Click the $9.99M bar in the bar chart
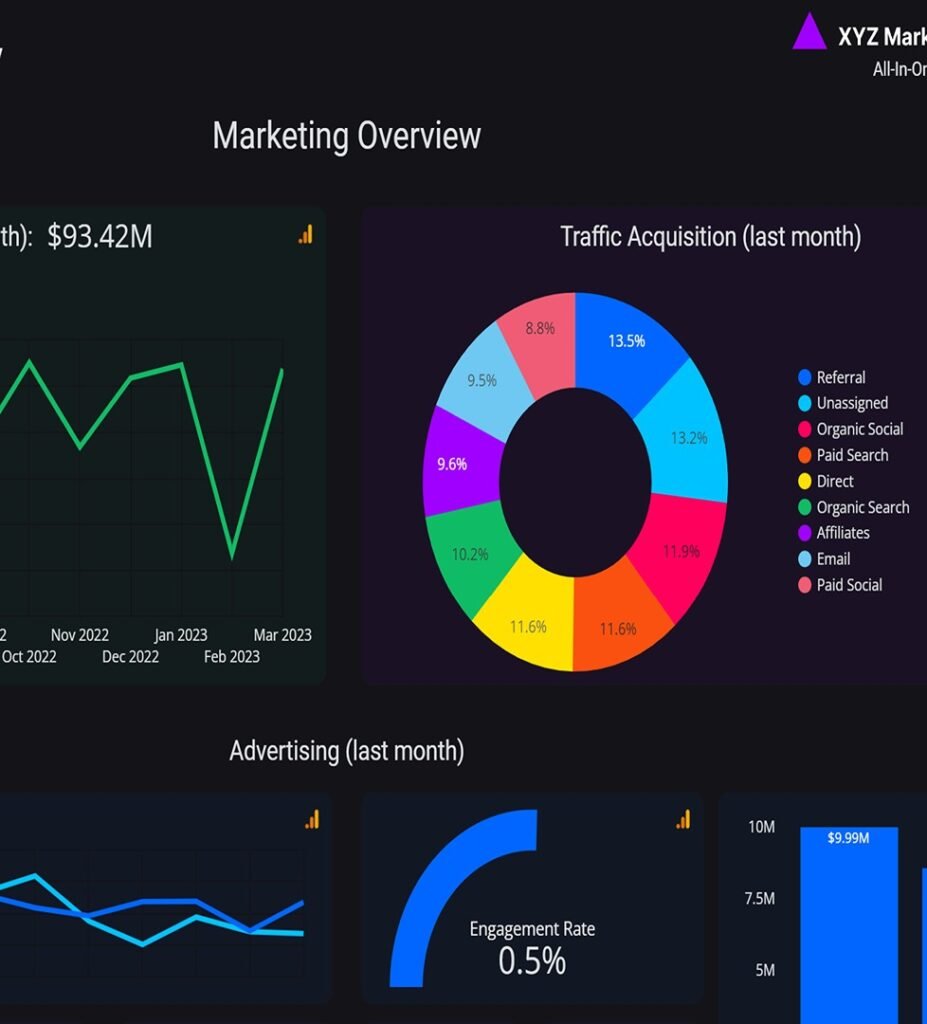 pyautogui.click(x=848, y=920)
